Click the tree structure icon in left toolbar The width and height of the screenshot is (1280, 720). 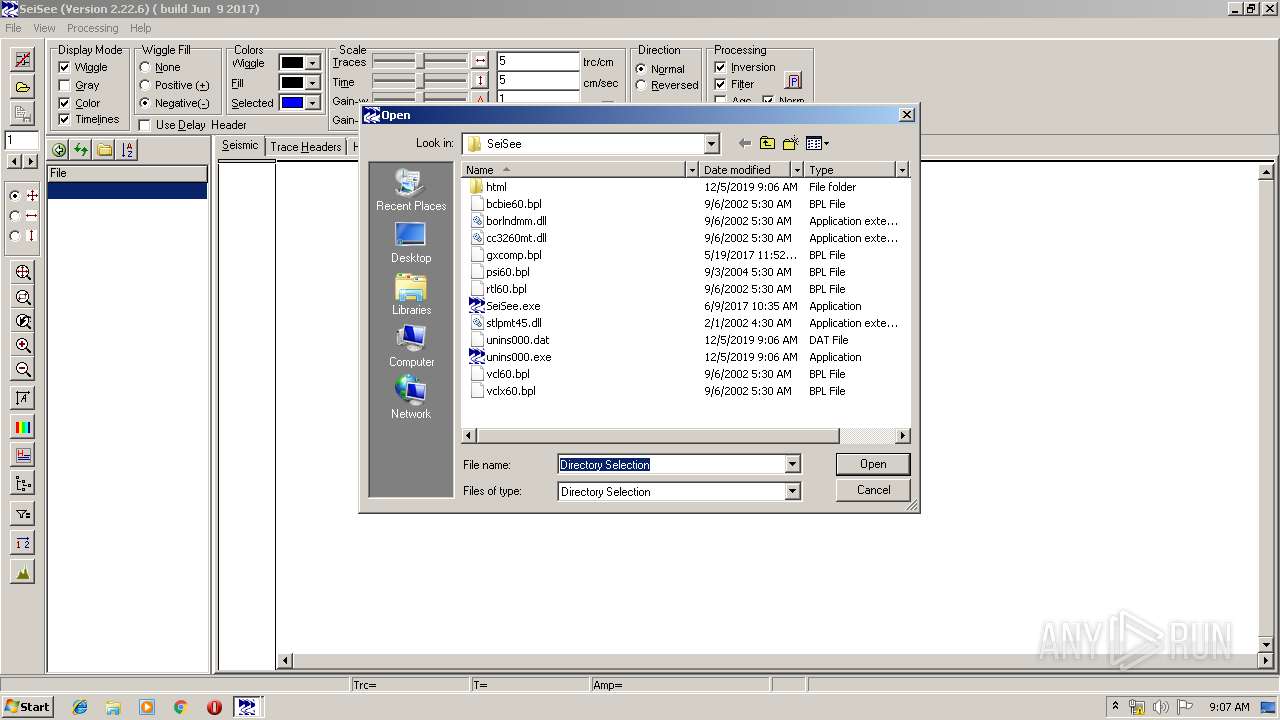pyautogui.click(x=22, y=484)
